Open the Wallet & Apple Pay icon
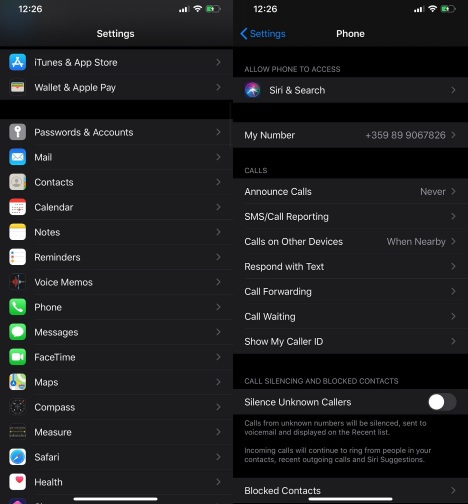 18,87
